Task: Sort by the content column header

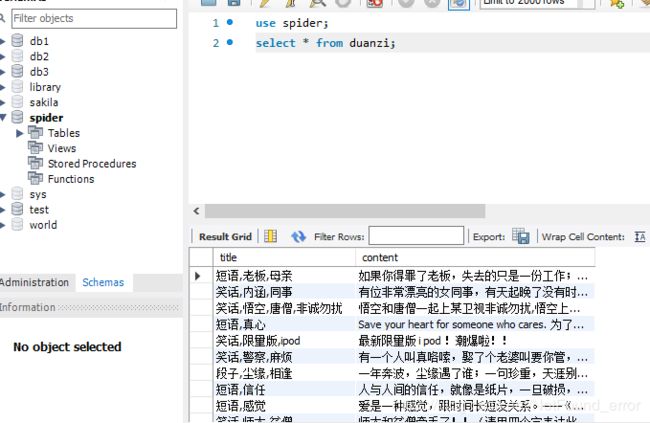Action: click(475, 258)
